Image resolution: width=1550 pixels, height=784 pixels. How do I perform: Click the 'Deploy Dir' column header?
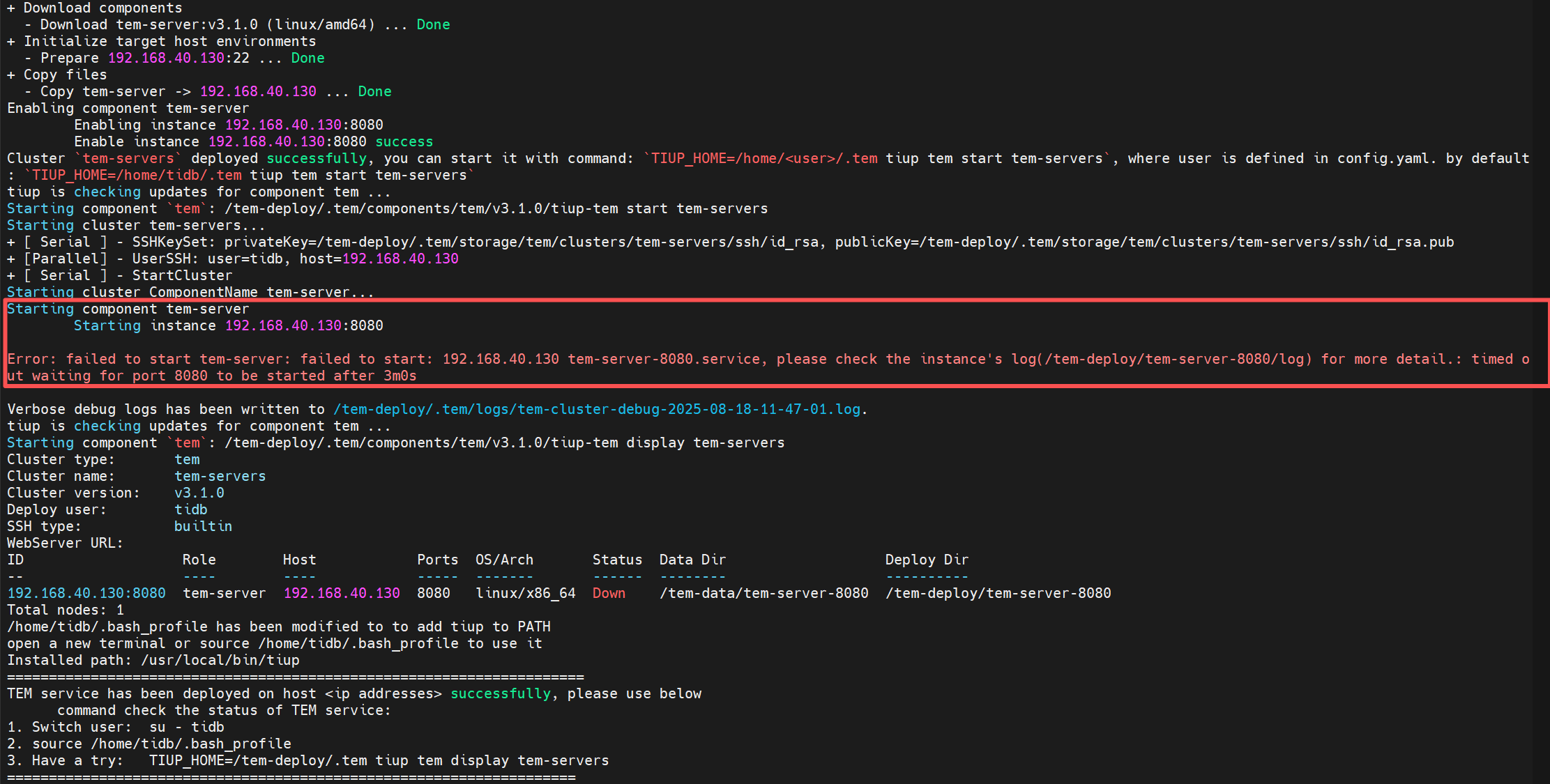pos(927,560)
